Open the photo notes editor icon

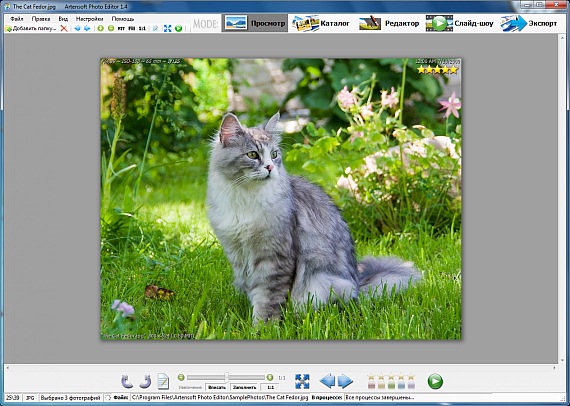click(x=163, y=381)
